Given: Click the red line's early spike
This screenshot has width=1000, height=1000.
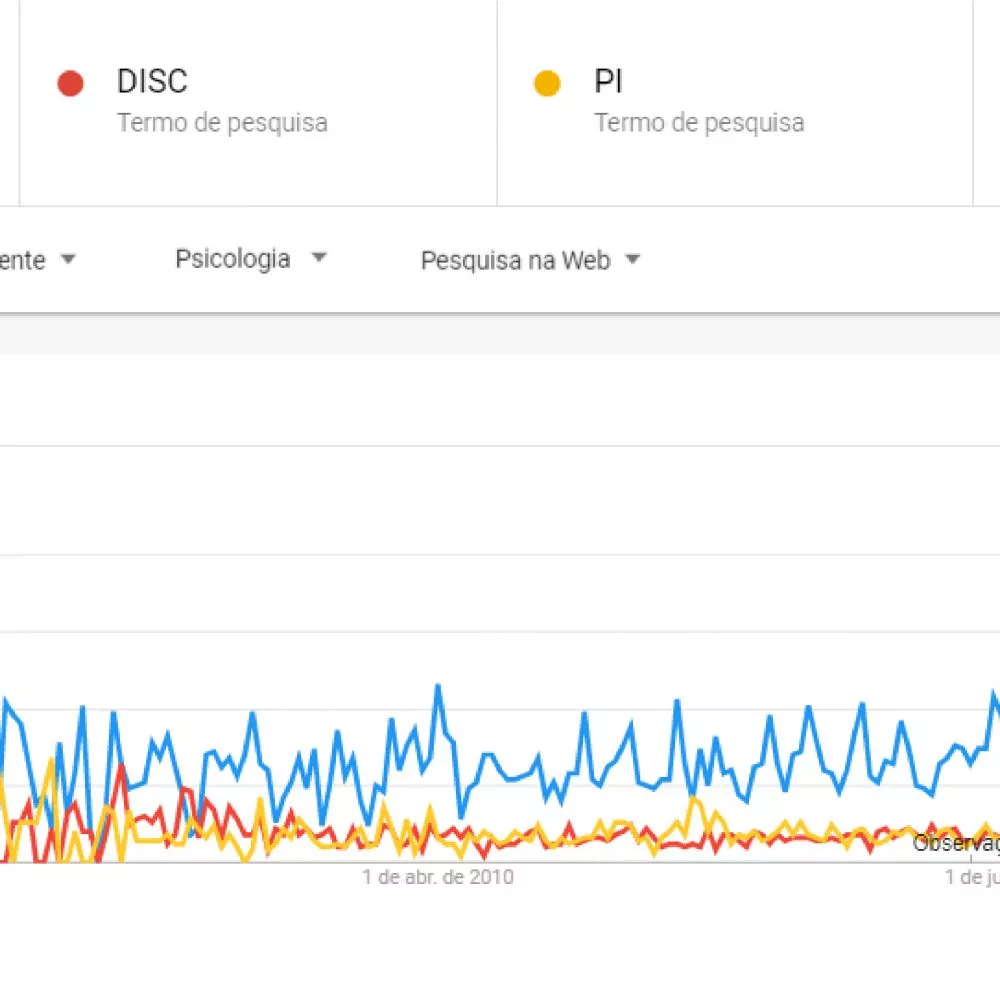Looking at the screenshot, I should [121, 767].
